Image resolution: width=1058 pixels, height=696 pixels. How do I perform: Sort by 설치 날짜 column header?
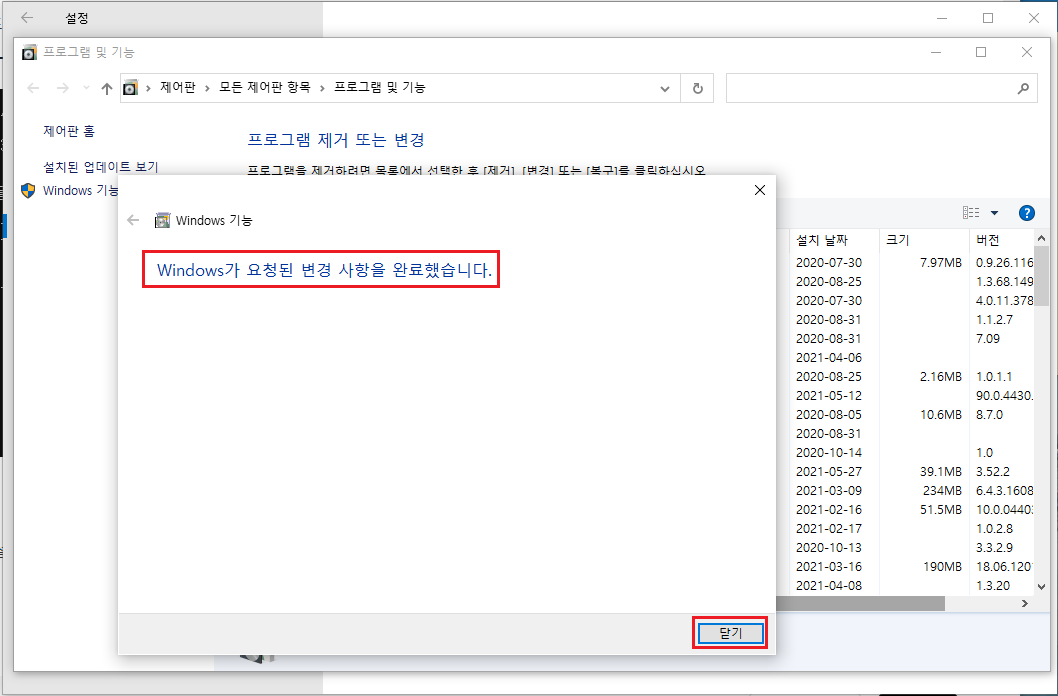(x=834, y=240)
